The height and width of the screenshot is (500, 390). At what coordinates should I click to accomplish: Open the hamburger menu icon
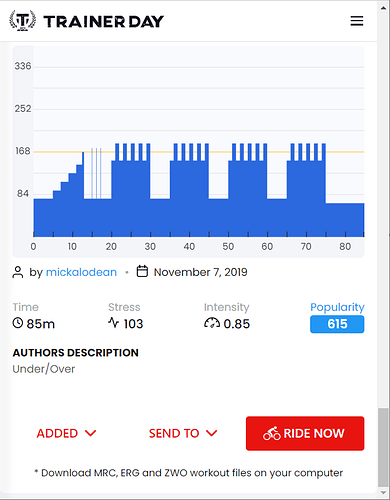(357, 21)
